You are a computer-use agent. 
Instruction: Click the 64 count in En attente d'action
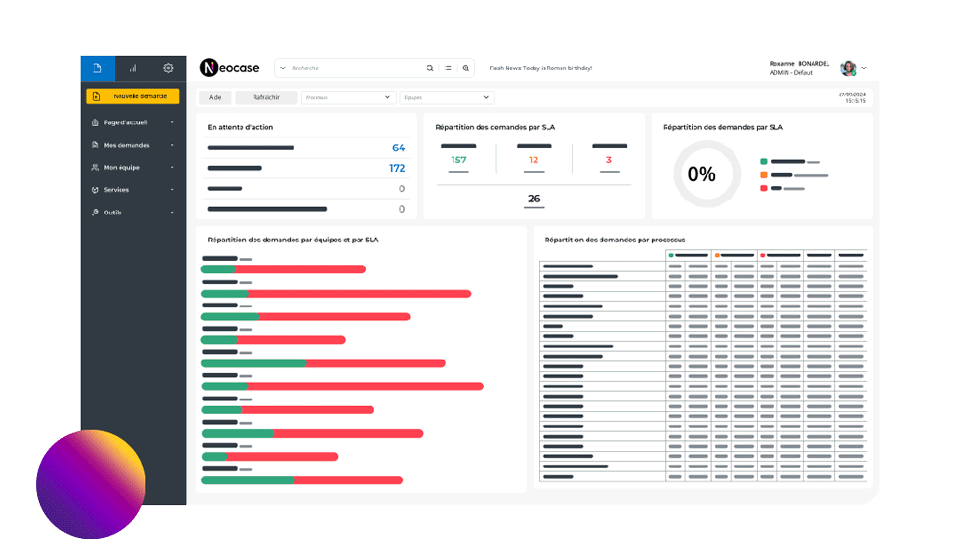(x=399, y=147)
